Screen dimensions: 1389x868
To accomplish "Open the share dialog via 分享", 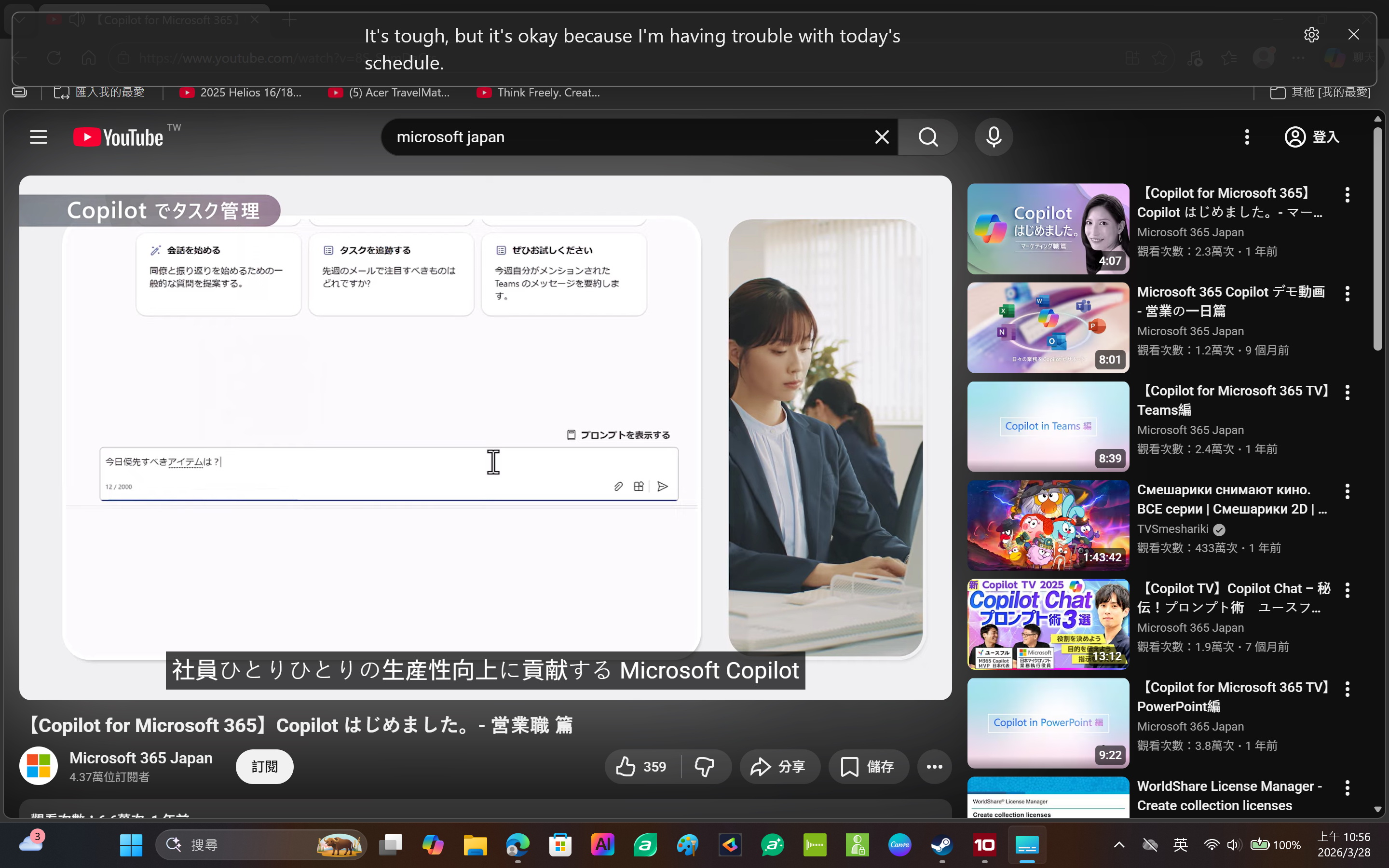I will point(779,766).
